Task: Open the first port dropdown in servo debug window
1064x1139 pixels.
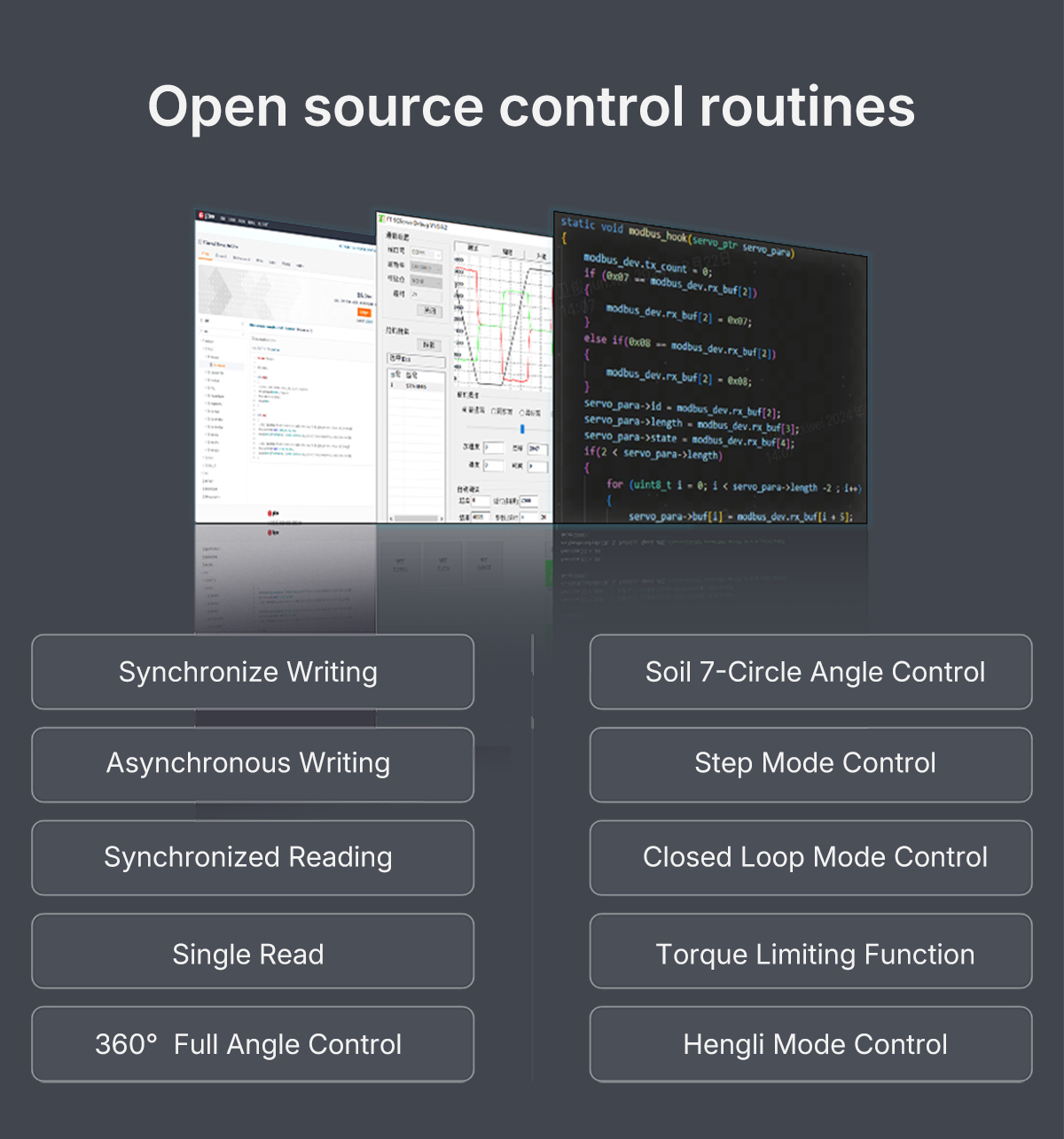Action: pos(426,253)
